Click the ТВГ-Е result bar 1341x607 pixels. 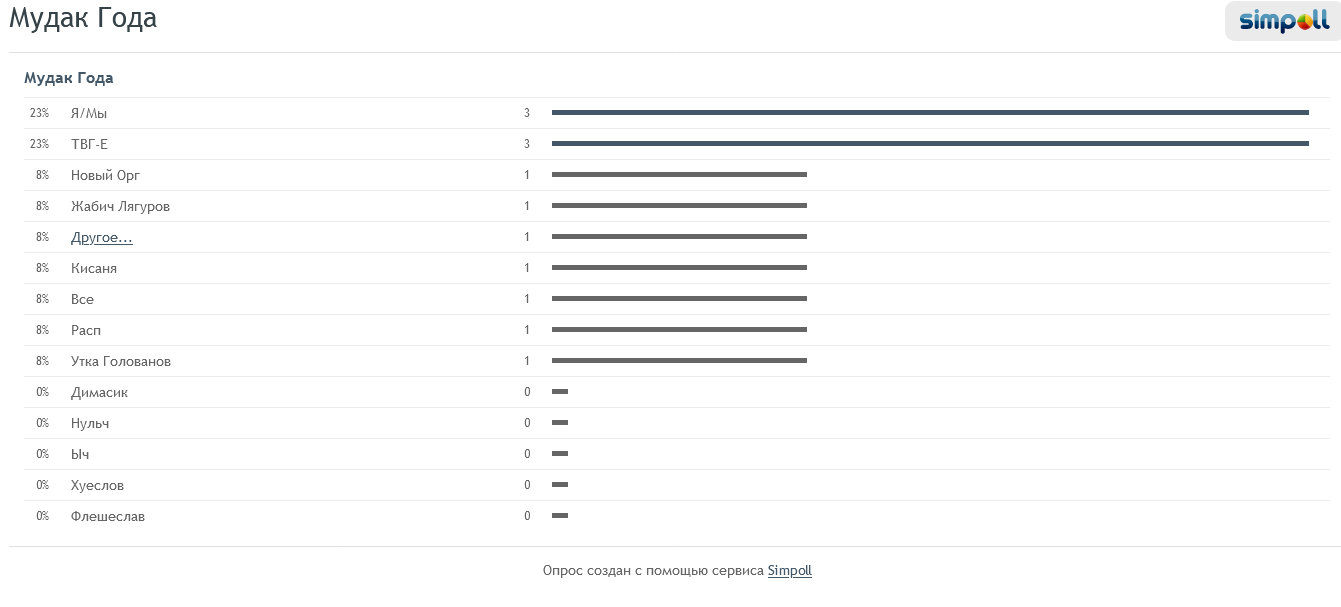tap(930, 144)
